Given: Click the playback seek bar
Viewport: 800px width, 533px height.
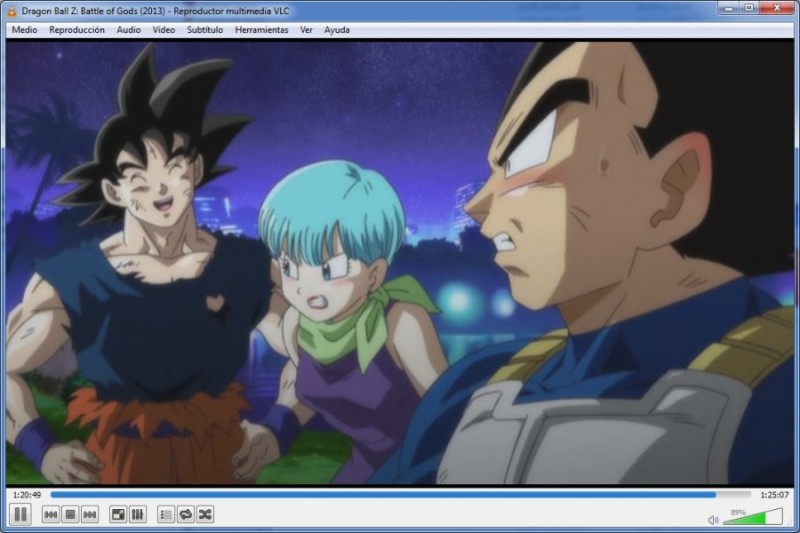Looking at the screenshot, I should point(400,494).
